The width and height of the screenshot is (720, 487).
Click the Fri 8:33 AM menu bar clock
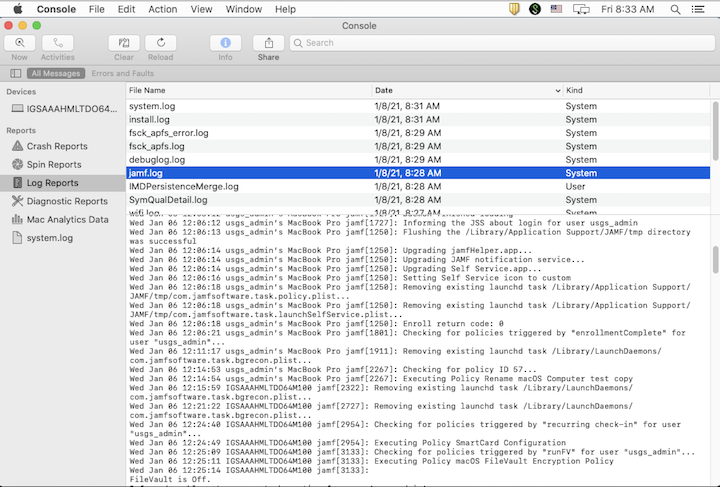(x=627, y=9)
